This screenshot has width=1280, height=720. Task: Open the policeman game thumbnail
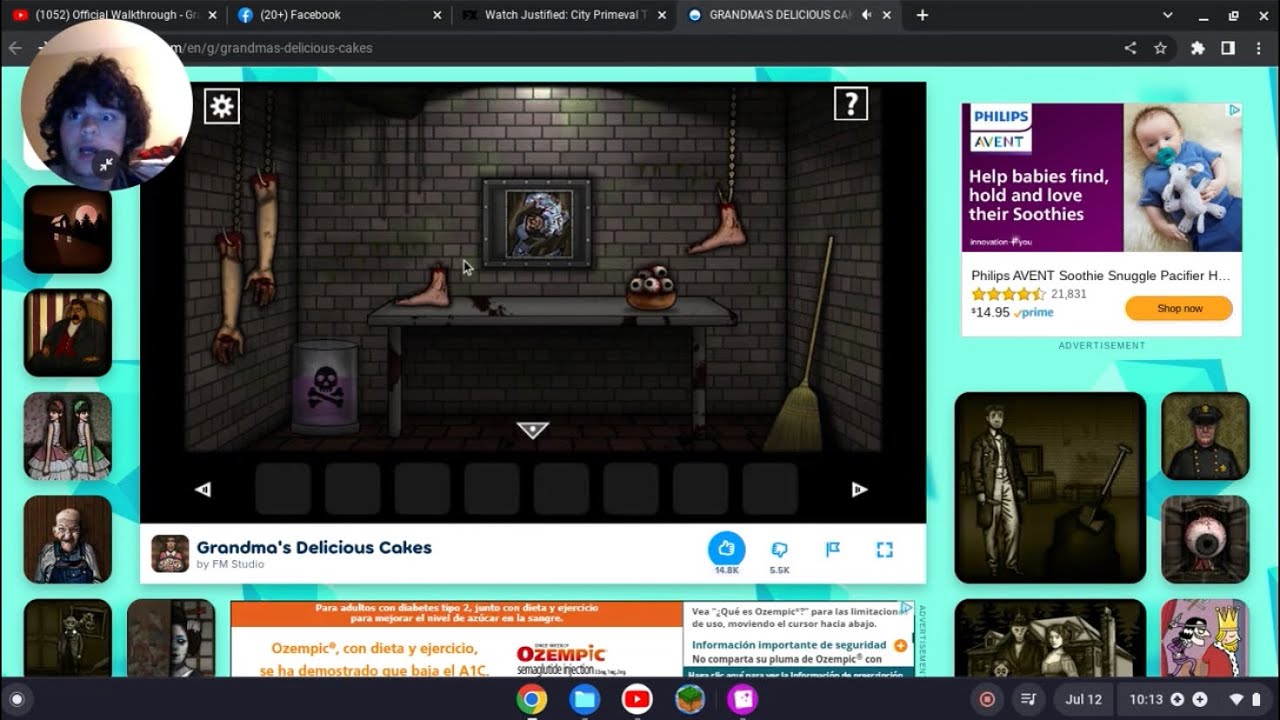tap(1205, 436)
